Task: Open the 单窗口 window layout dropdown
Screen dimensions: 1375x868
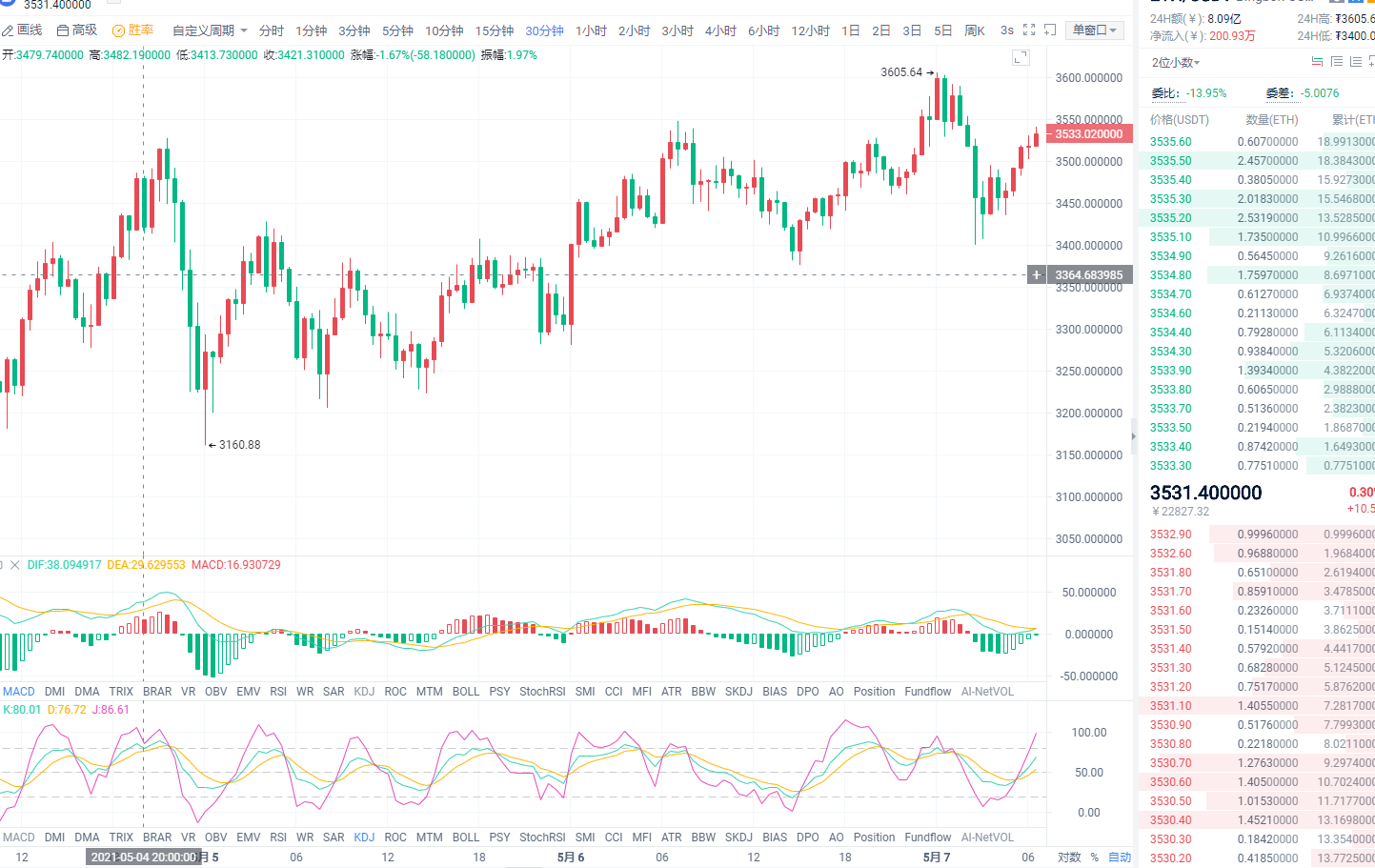Action: click(x=1094, y=30)
